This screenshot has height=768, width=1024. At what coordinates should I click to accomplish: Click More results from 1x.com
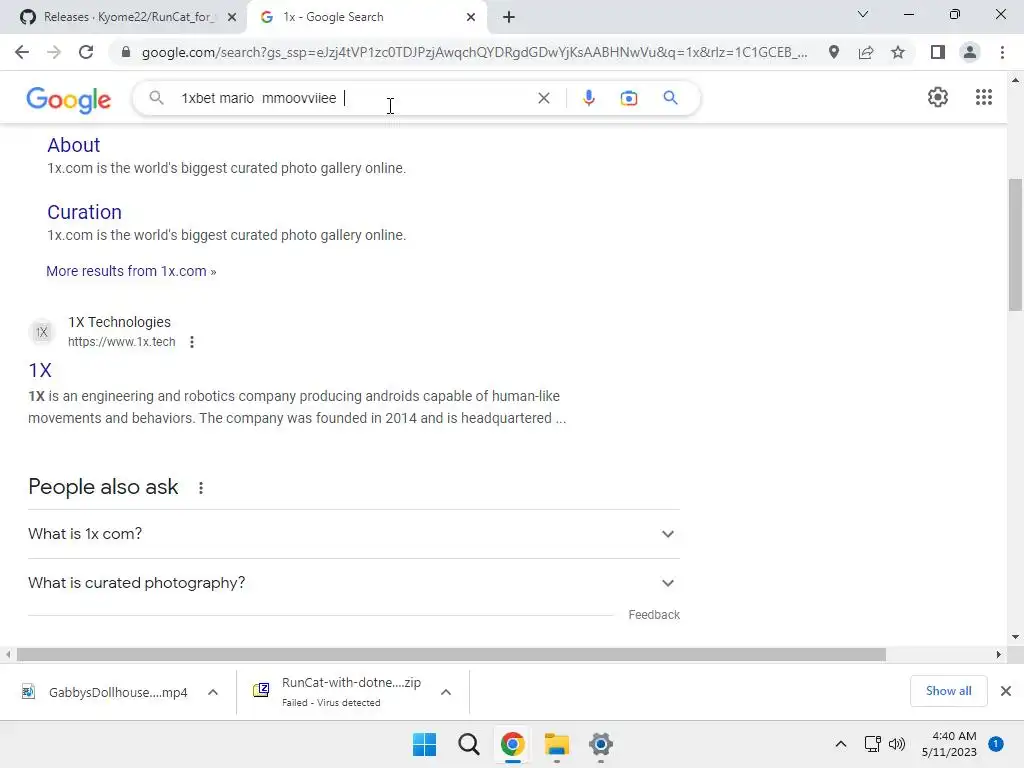click(x=131, y=271)
